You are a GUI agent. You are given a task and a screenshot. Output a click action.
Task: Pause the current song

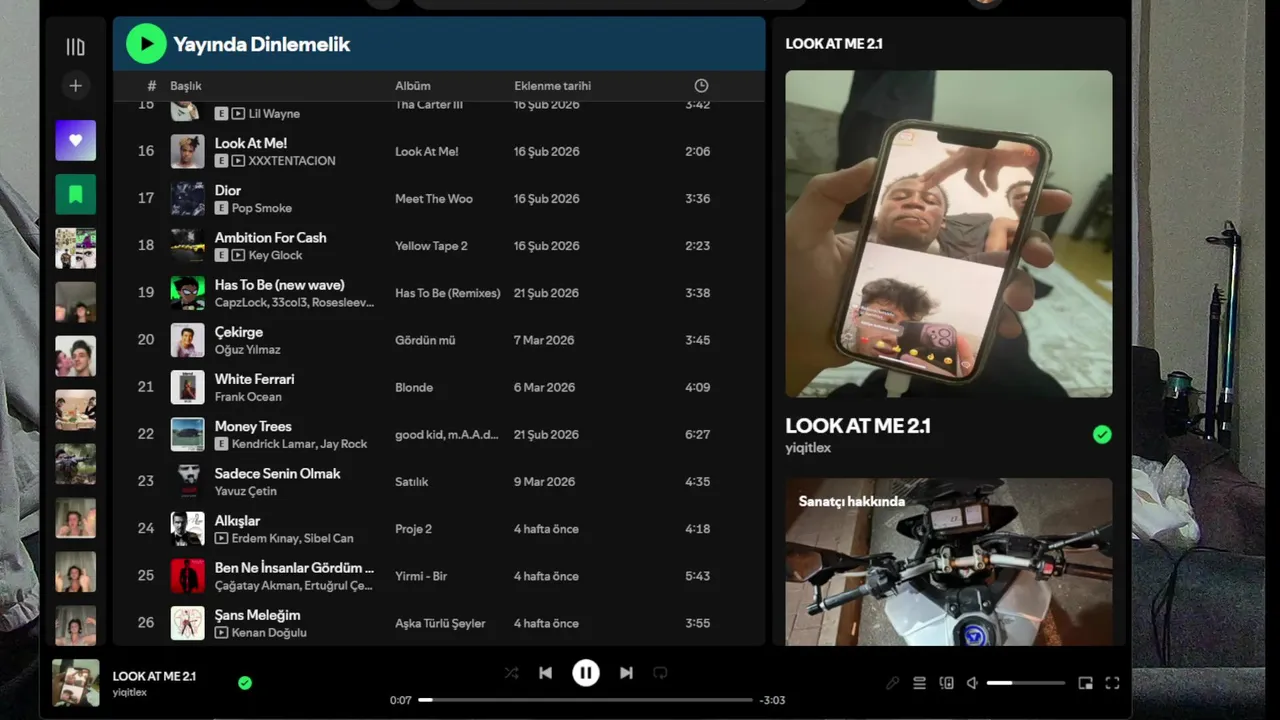click(x=586, y=673)
